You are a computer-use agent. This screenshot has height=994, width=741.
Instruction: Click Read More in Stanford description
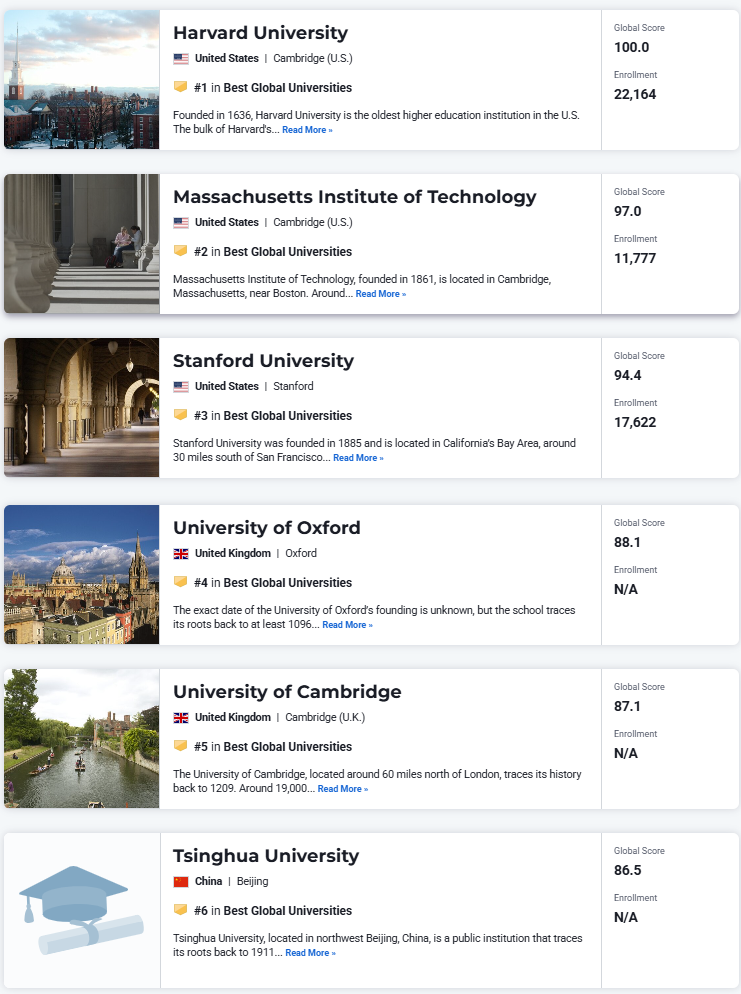point(358,458)
